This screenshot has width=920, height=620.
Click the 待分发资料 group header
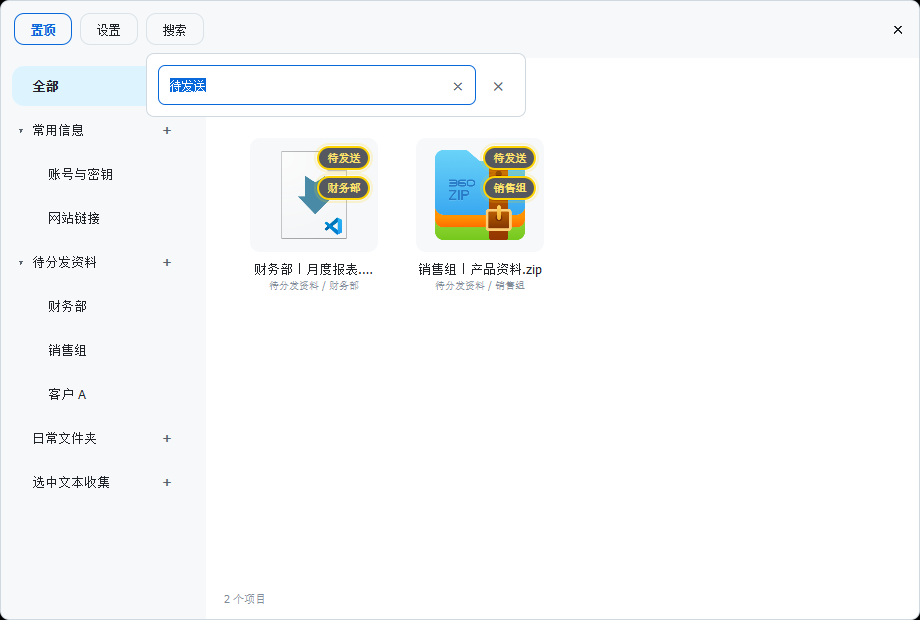65,262
